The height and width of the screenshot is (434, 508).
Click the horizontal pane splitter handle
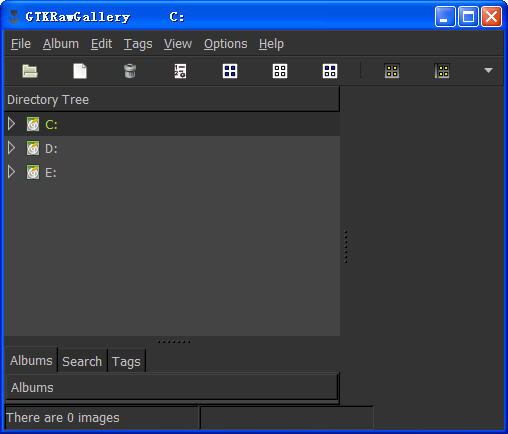coord(173,341)
